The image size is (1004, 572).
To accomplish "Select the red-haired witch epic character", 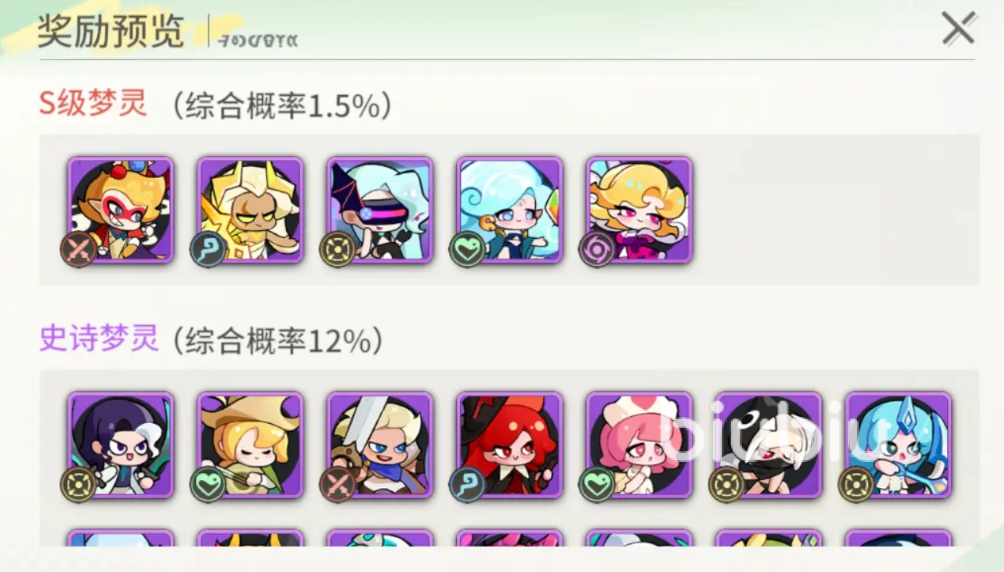I will (x=510, y=445).
